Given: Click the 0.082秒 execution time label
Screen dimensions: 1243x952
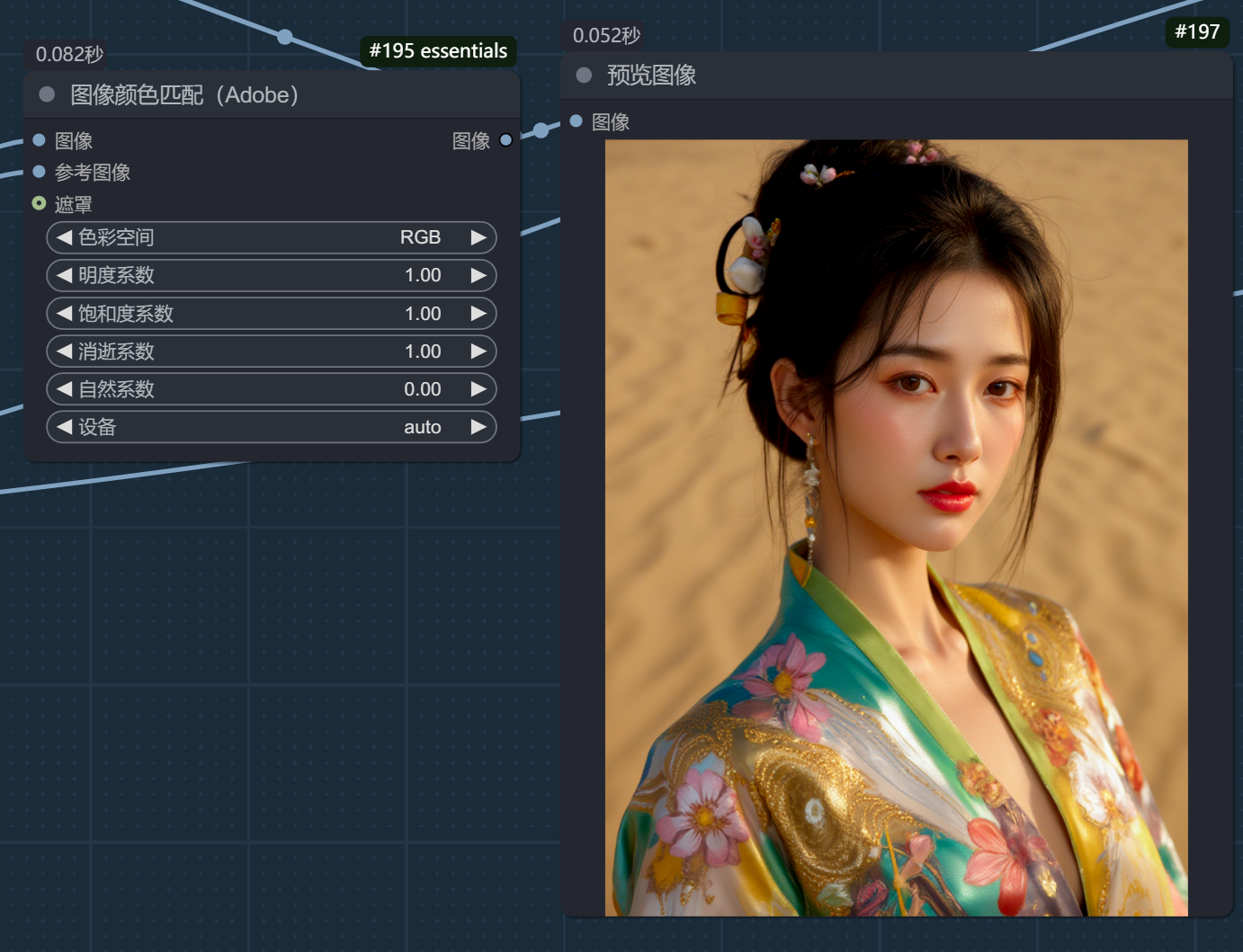Looking at the screenshot, I should (x=69, y=54).
